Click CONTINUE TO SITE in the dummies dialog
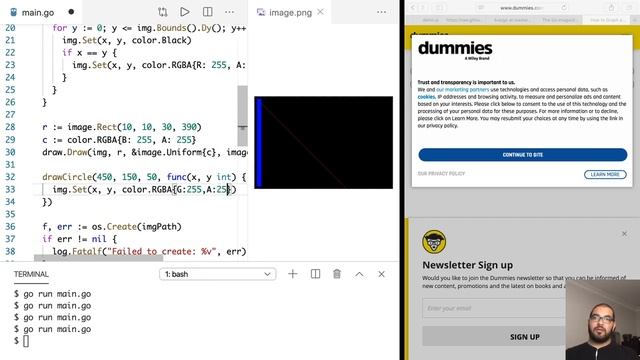This screenshot has height=360, width=640. point(522,155)
